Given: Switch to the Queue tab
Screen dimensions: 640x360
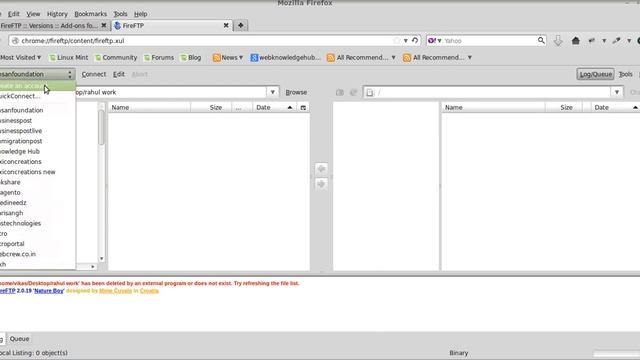Looking at the screenshot, I should point(19,339).
